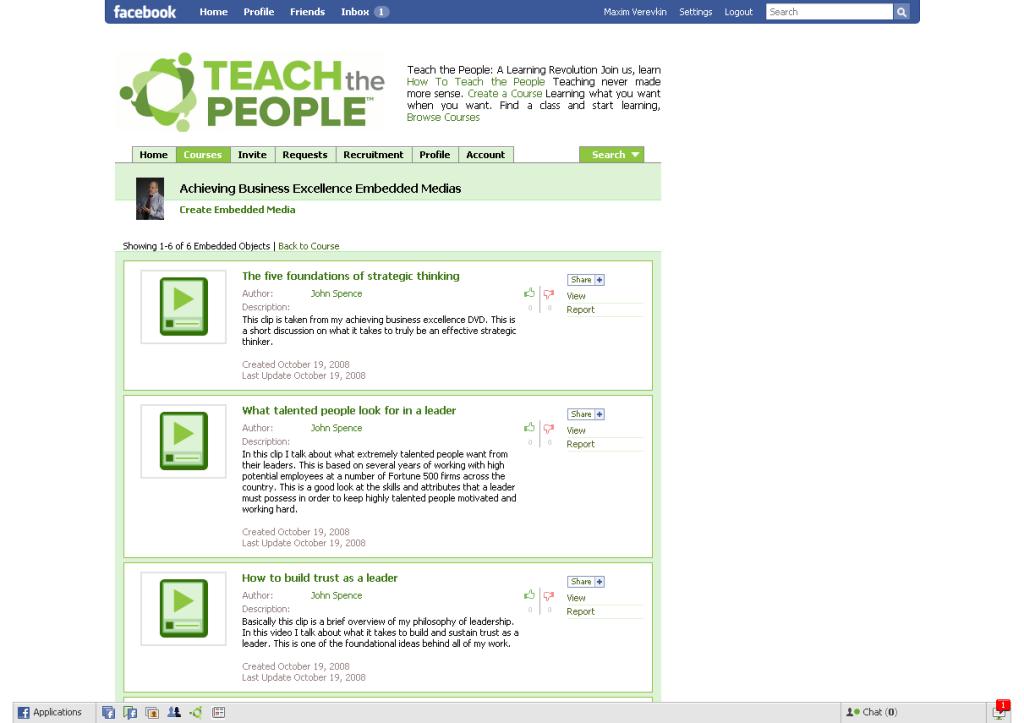1024x723 pixels.
Task: Click thumbs up on 'The five foundations of strategic thinking'
Action: point(530,293)
